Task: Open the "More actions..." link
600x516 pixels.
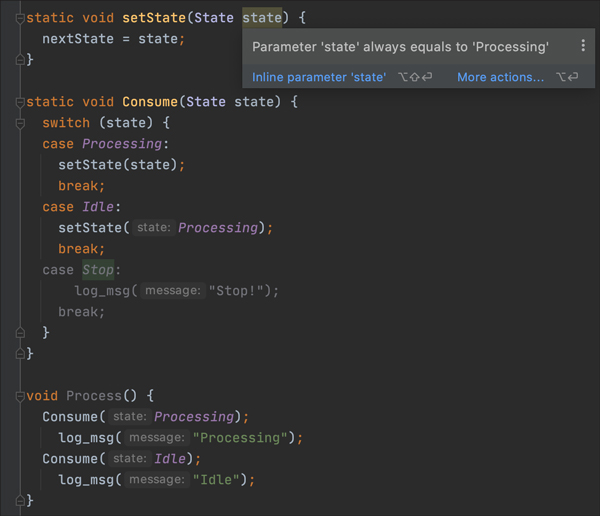Action: pos(500,77)
